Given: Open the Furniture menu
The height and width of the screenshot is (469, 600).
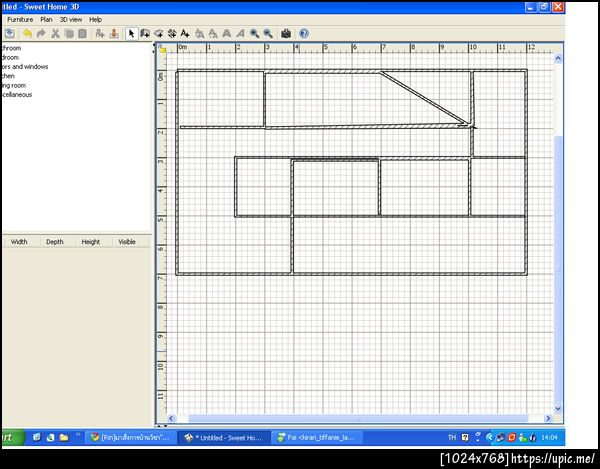Looking at the screenshot, I should [20, 20].
